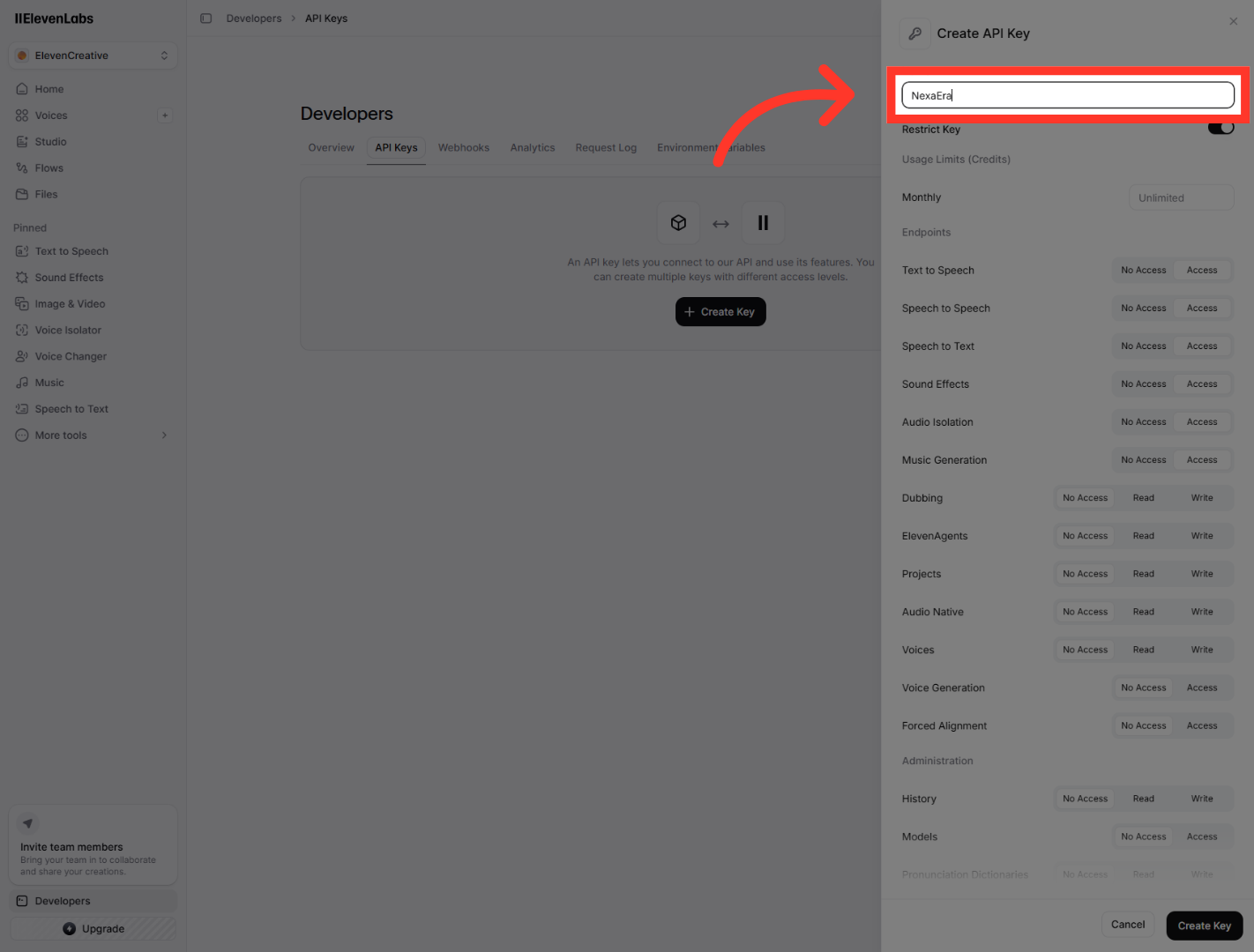Set Speech to Speech to Access
Screen dimensions: 1254x952
pyautogui.click(x=1202, y=309)
